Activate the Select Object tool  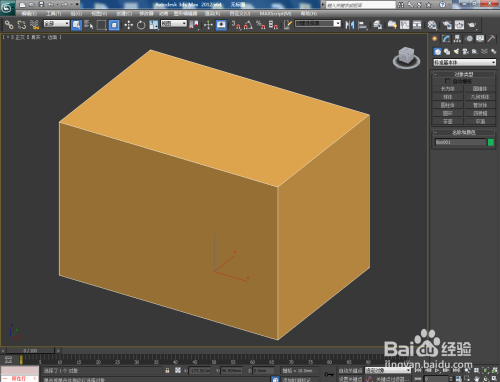(x=76, y=25)
